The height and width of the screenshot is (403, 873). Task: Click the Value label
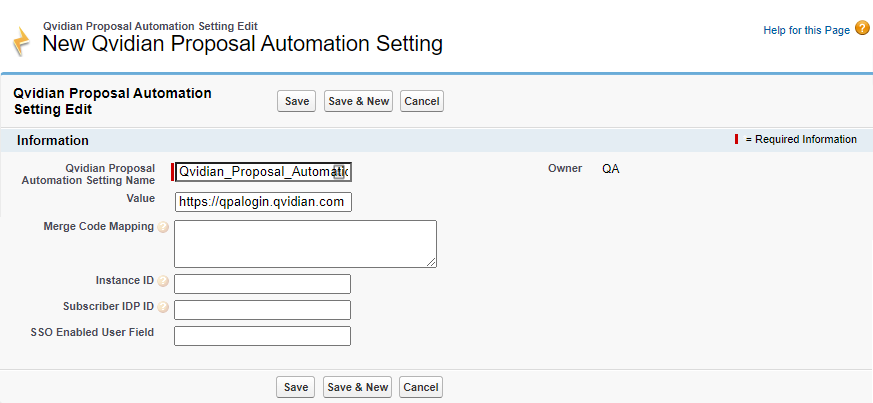point(141,198)
